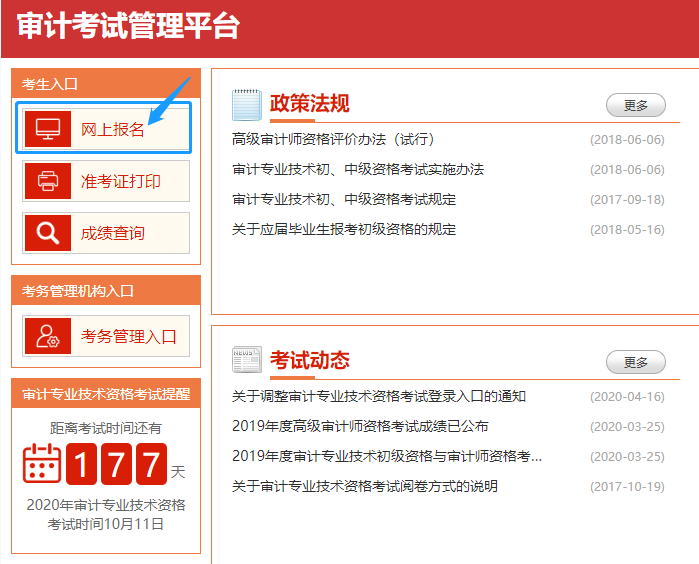Open 关于应届毕业生报考初级资格的规定 link

344,229
